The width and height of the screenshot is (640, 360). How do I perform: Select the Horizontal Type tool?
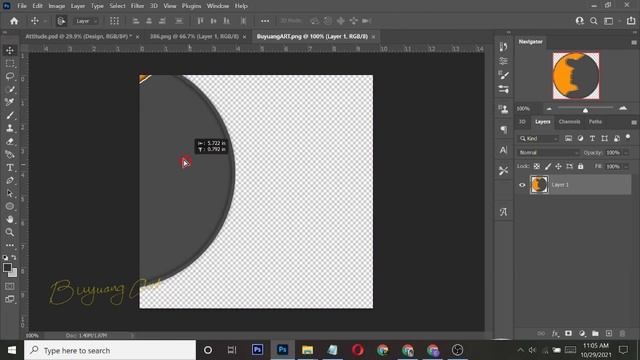click(x=10, y=167)
